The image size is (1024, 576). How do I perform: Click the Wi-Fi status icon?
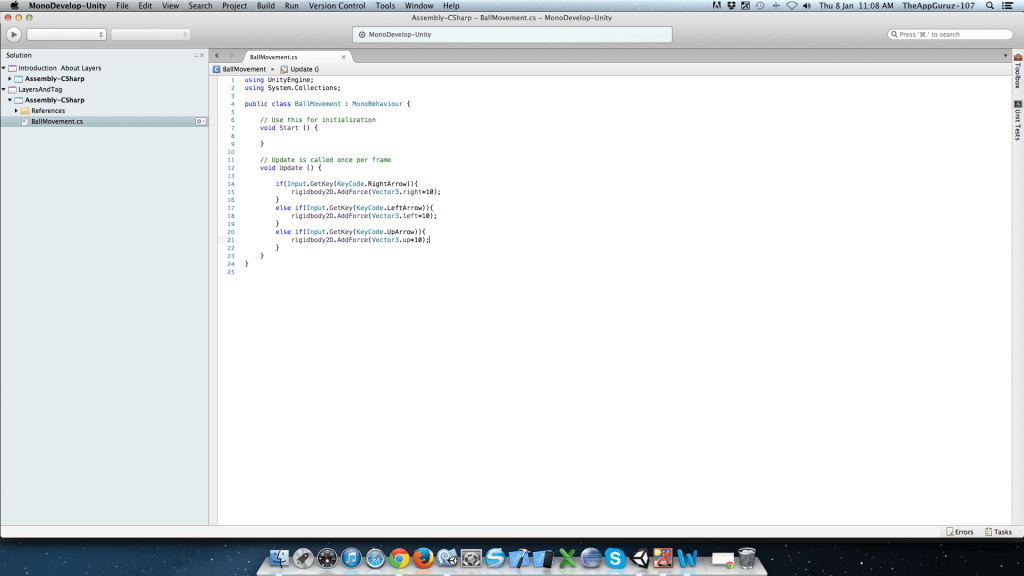click(x=792, y=6)
